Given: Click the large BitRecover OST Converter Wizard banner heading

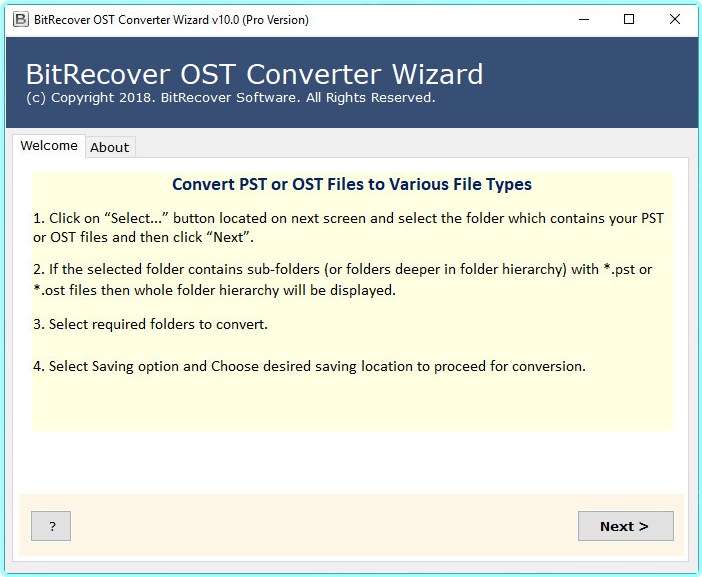Looking at the screenshot, I should [254, 74].
